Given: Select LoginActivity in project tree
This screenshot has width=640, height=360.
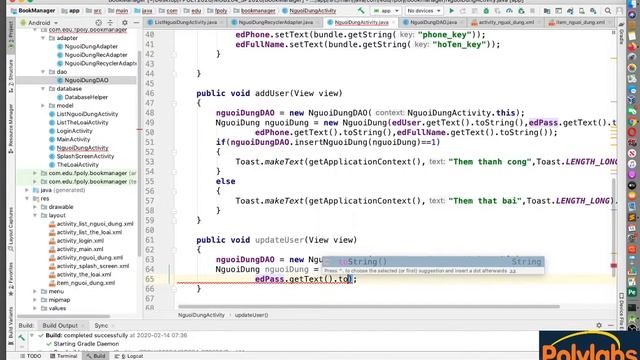Looking at the screenshot, I should [x=74, y=131].
